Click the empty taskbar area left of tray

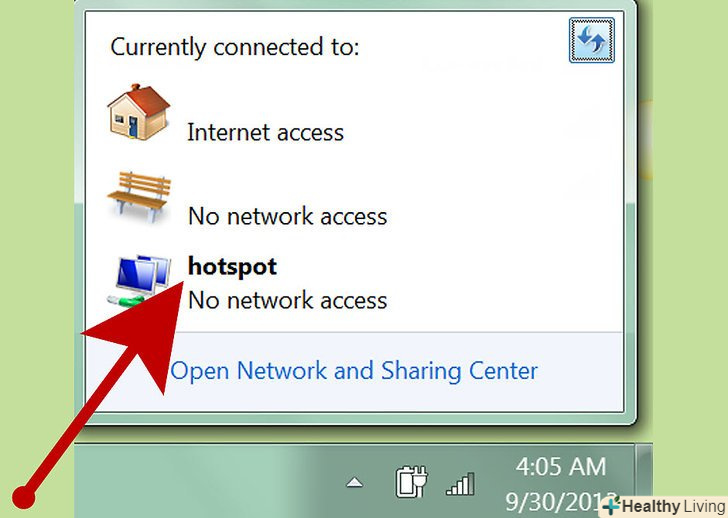pyautogui.click(x=207, y=481)
